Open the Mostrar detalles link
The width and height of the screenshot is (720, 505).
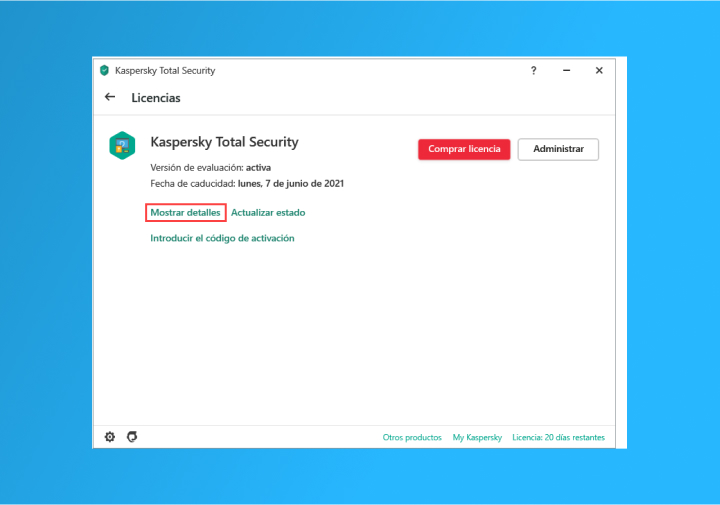click(186, 213)
